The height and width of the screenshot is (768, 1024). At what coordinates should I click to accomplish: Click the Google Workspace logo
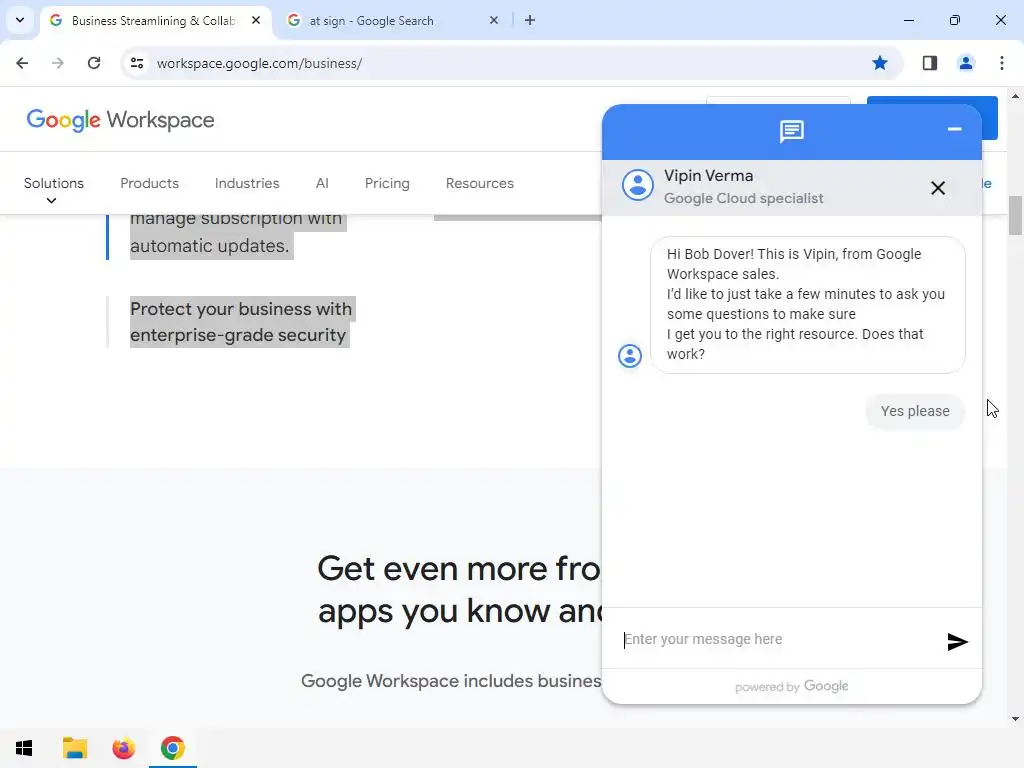(120, 120)
